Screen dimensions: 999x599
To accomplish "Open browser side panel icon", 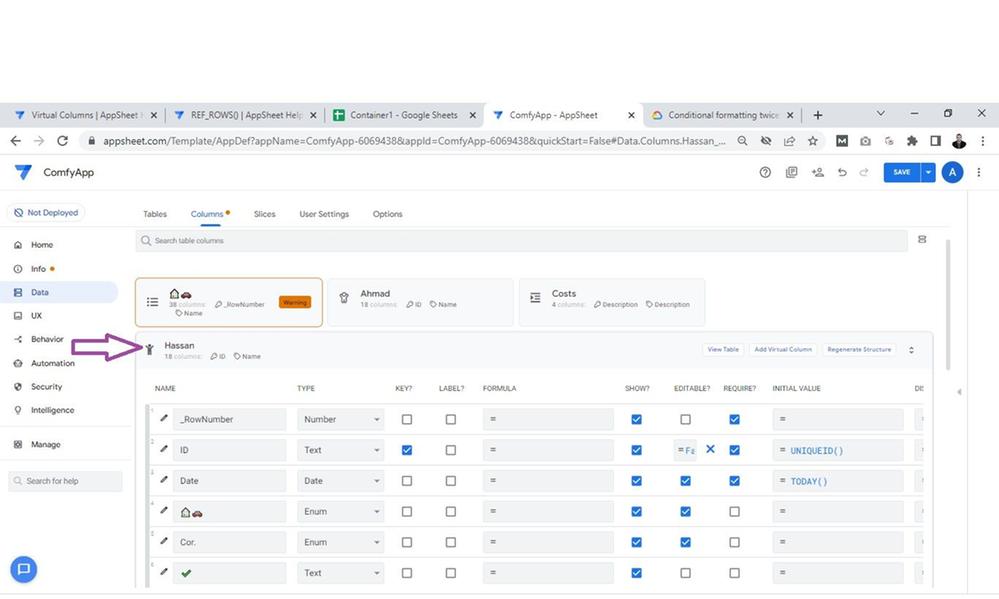I will 935,141.
